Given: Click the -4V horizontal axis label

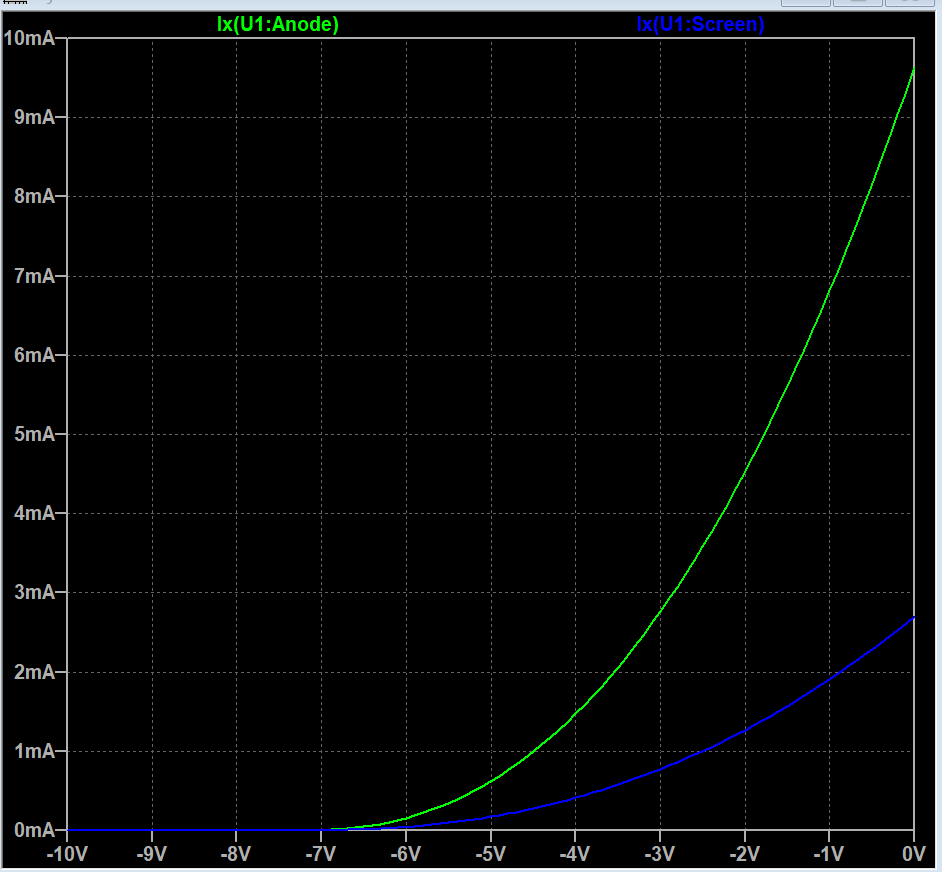Looking at the screenshot, I should [575, 854].
